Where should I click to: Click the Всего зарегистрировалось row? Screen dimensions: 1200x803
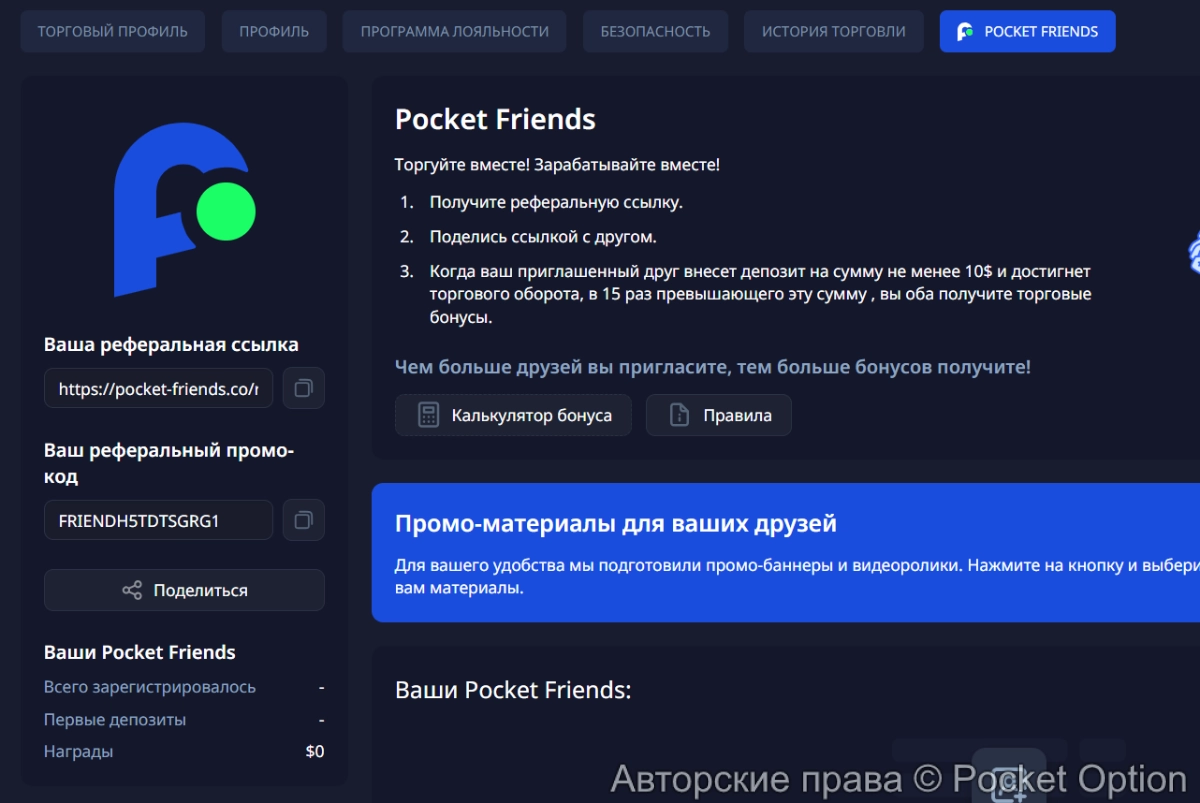tap(184, 687)
